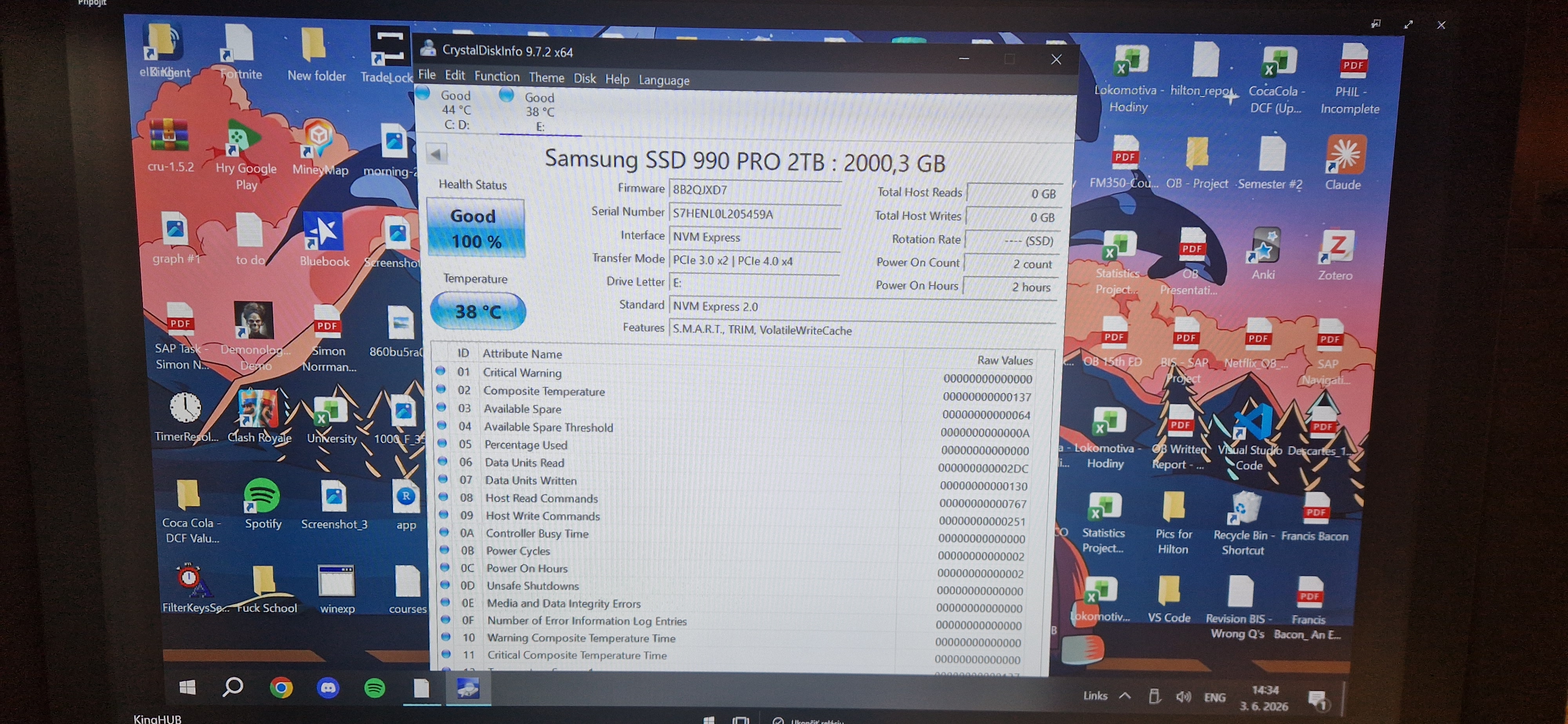Click the Raw Values column header
This screenshot has width=1568, height=724.
[1005, 360]
